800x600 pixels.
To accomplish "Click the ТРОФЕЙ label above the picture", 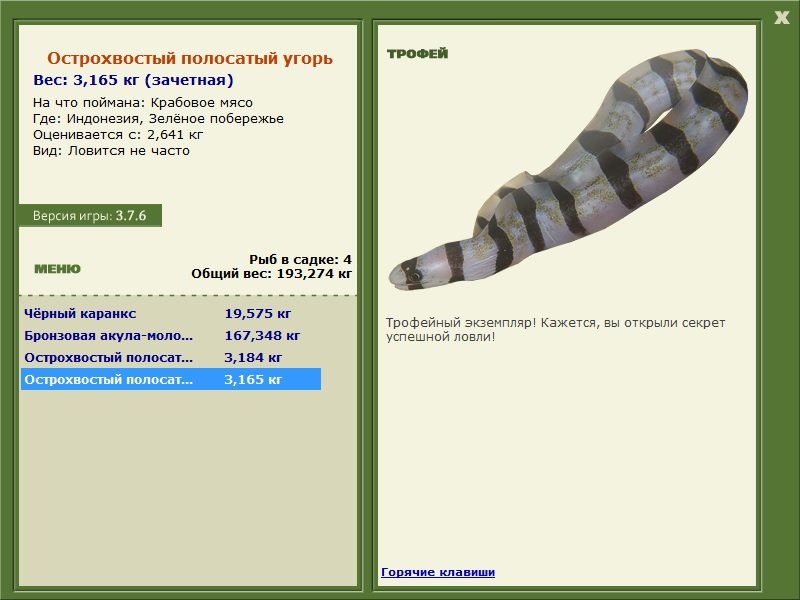I will tap(417, 54).
